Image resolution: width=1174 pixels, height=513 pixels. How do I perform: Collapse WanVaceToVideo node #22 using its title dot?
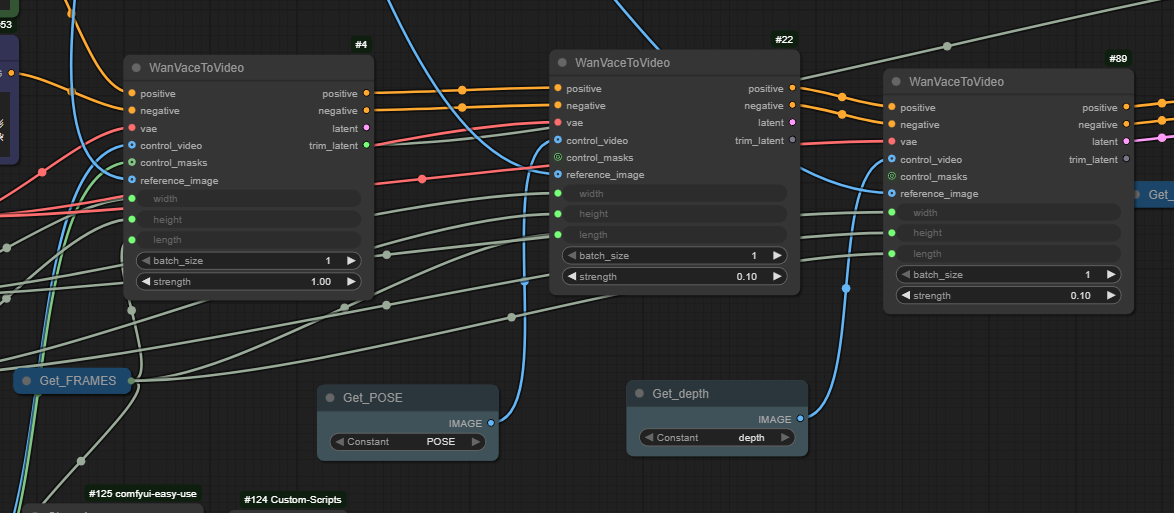(x=563, y=63)
